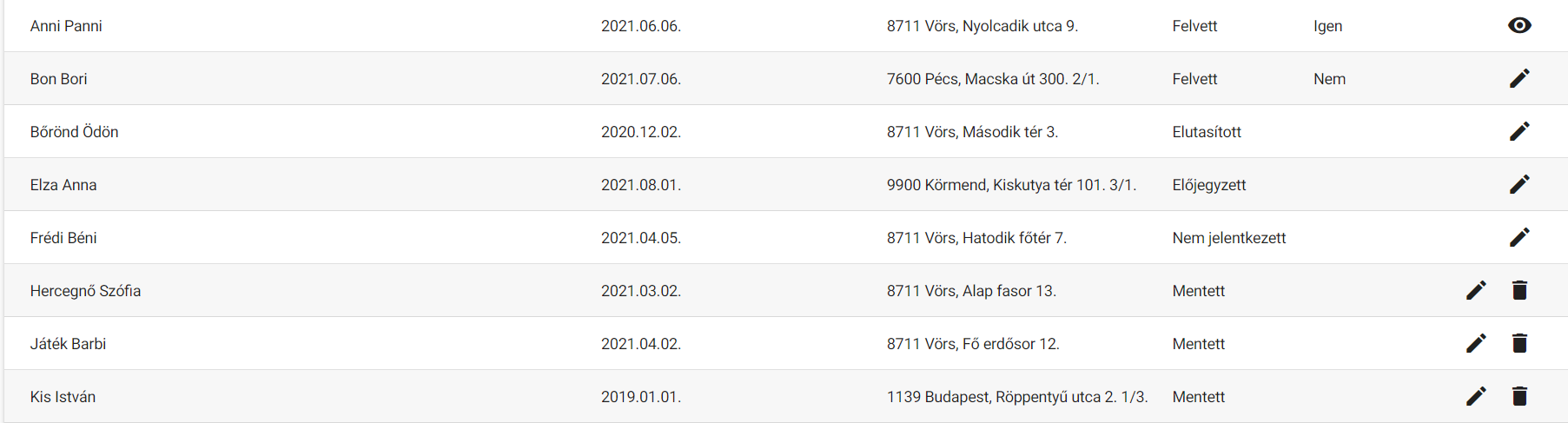The height and width of the screenshot is (423, 1568).
Task: Open edit pencil for Frédi Béni
Action: (1519, 237)
